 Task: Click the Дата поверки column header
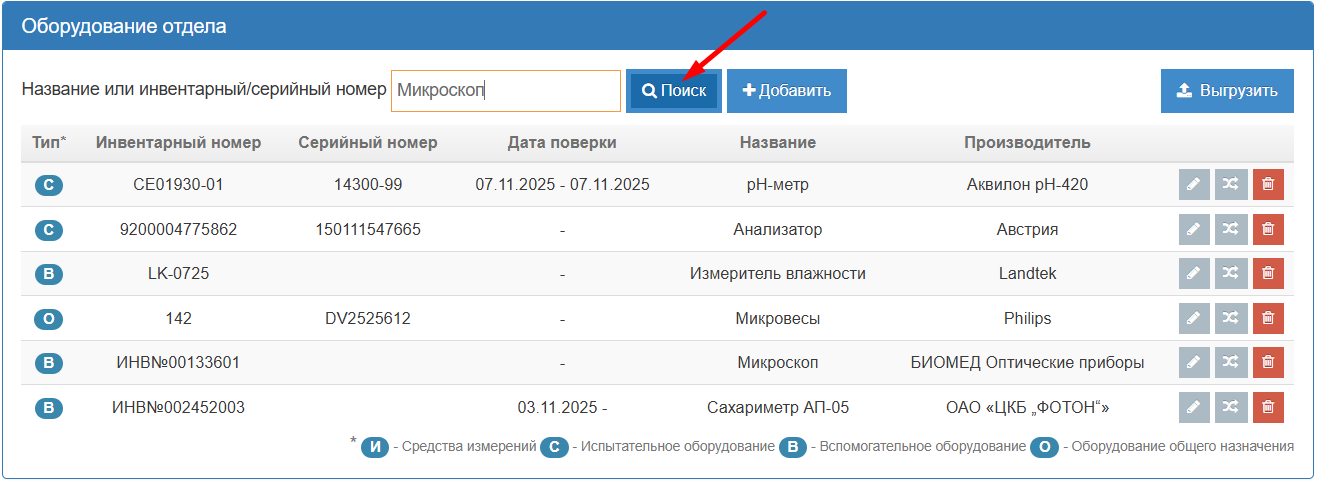coord(562,143)
